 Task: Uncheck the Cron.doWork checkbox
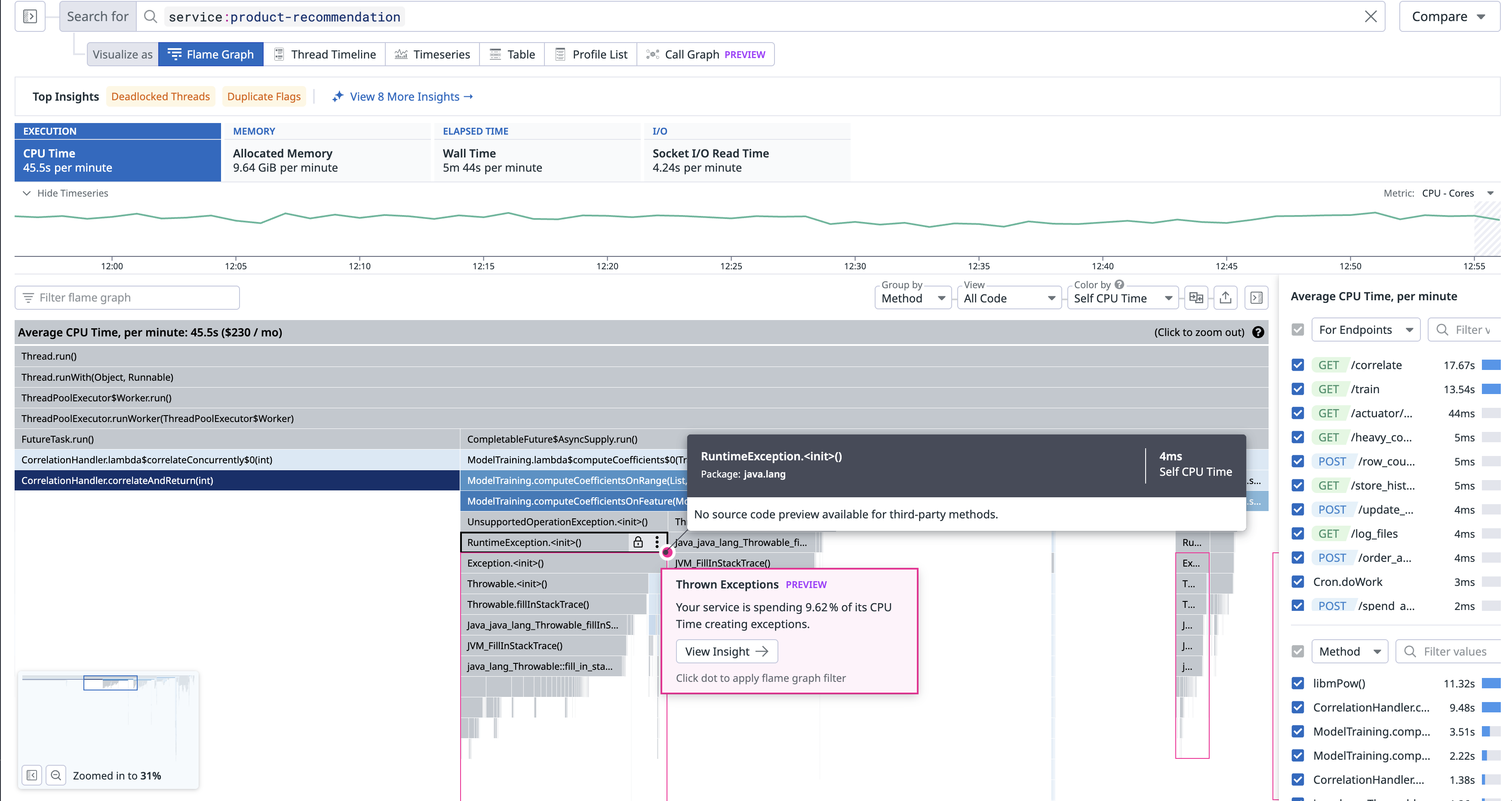pos(1298,581)
